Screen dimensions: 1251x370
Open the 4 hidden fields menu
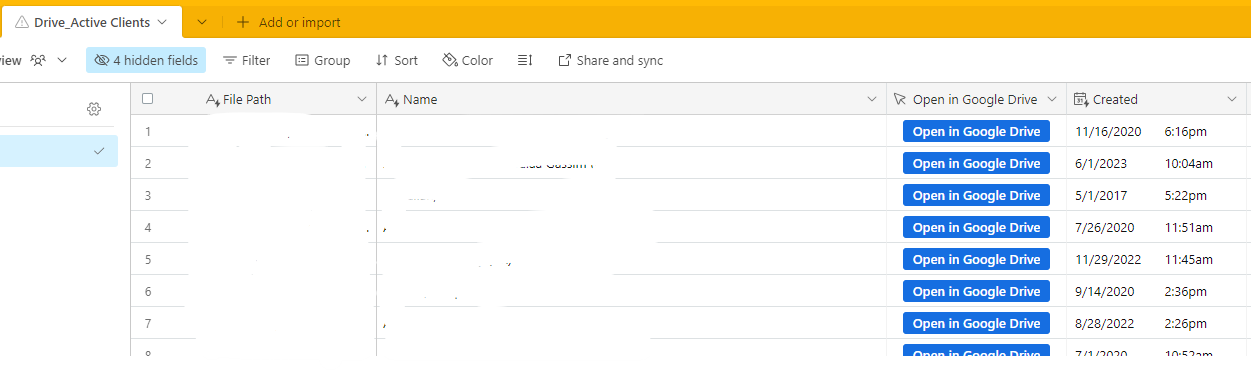pyautogui.click(x=146, y=60)
